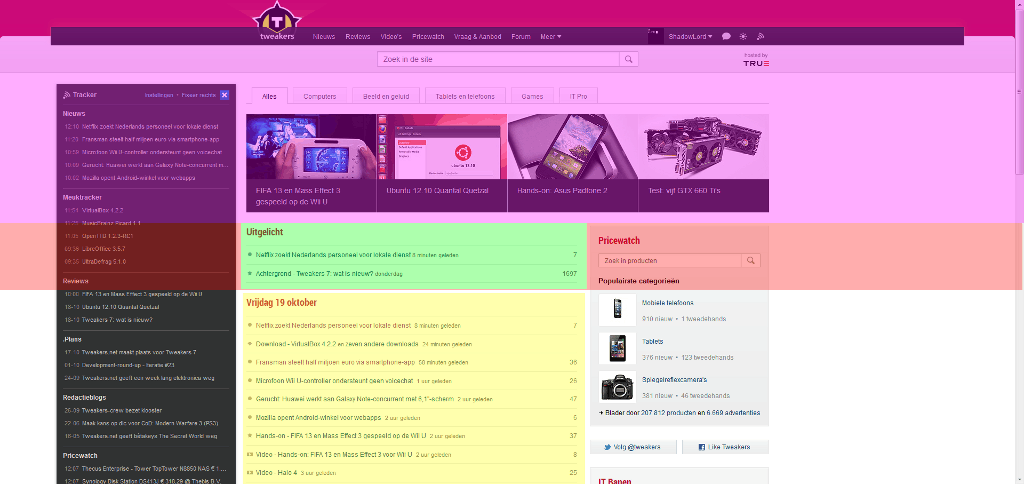Open Tracker review Ubuntu 12.10 Quantal Quetzal
Image resolution: width=1024 pixels, height=484 pixels.
point(120,307)
